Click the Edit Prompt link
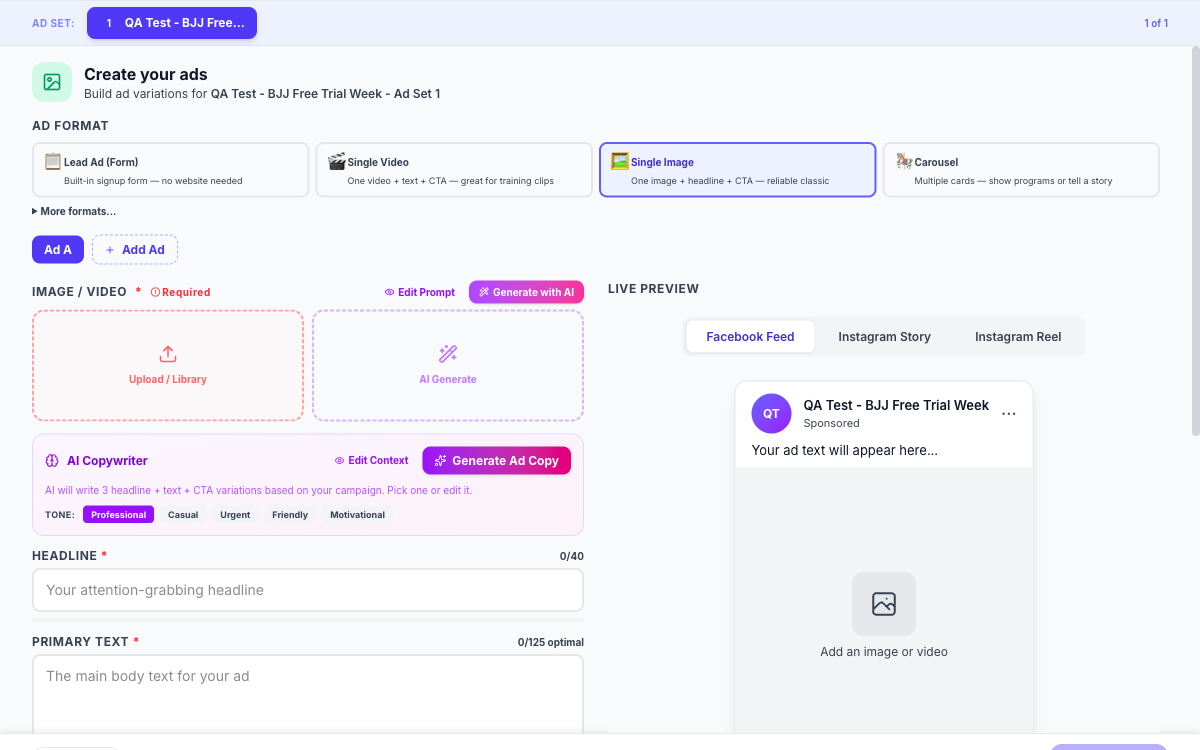1200x750 pixels. 420,292
